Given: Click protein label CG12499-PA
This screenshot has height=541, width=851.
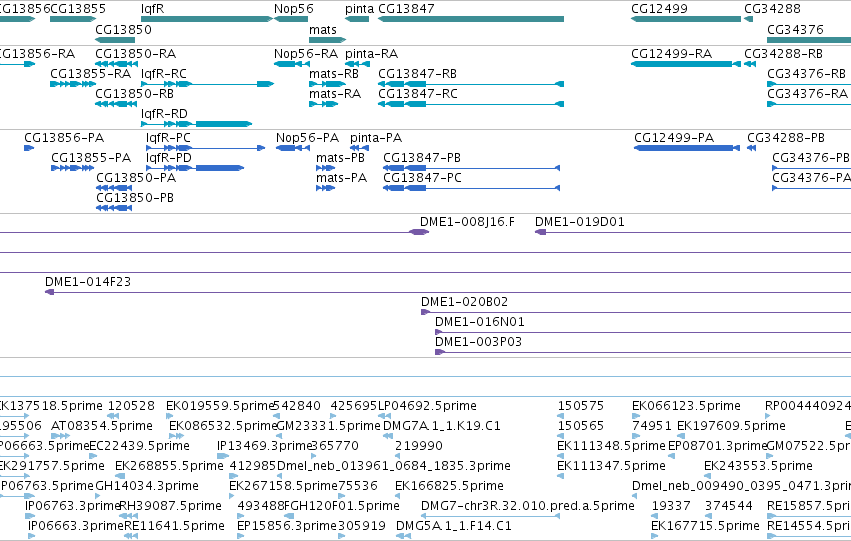Looking at the screenshot, I should (x=674, y=138).
